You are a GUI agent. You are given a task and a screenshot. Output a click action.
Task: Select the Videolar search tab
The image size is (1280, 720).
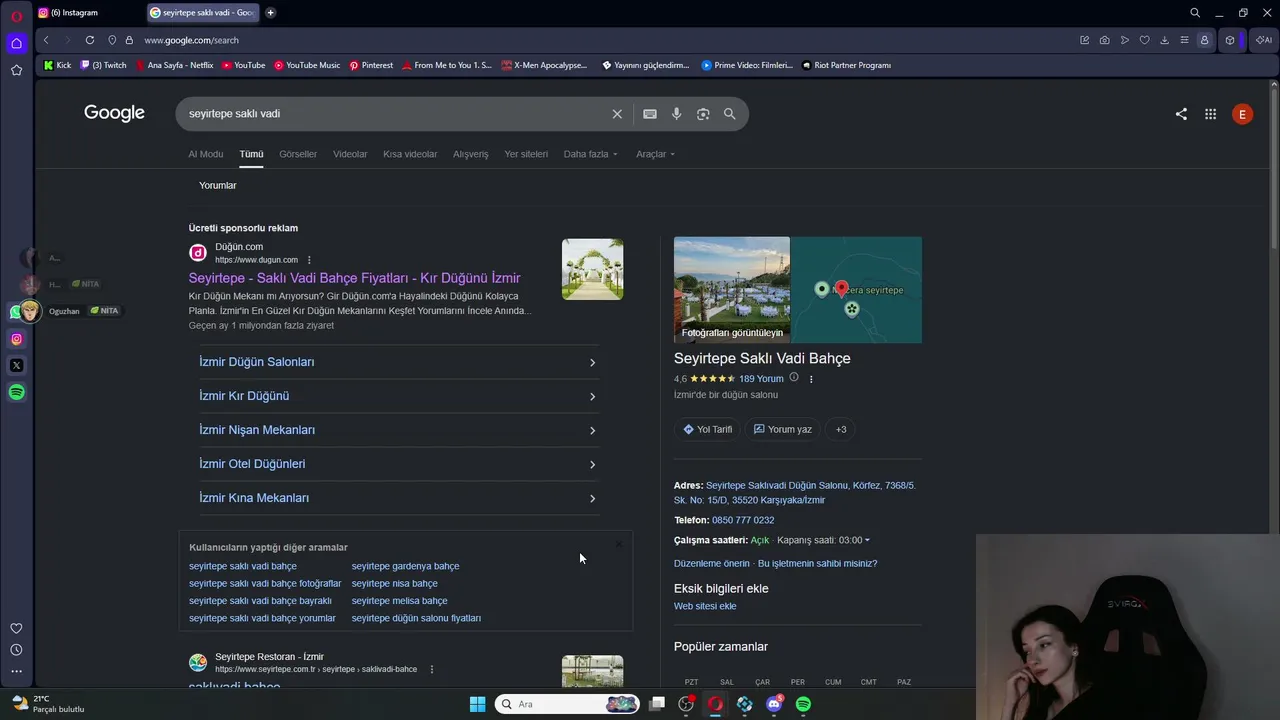350,154
